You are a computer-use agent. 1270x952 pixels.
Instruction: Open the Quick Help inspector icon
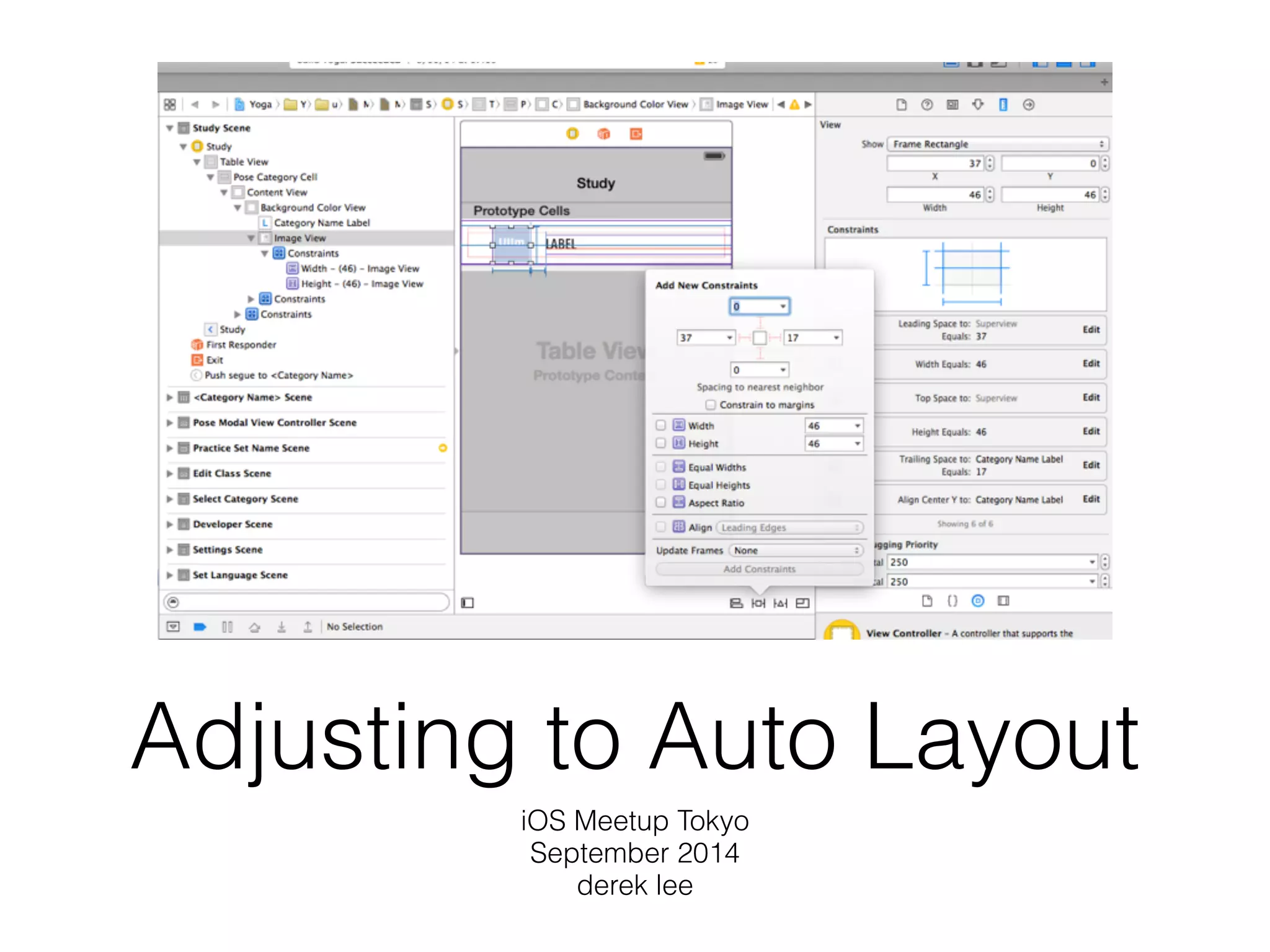click(926, 105)
